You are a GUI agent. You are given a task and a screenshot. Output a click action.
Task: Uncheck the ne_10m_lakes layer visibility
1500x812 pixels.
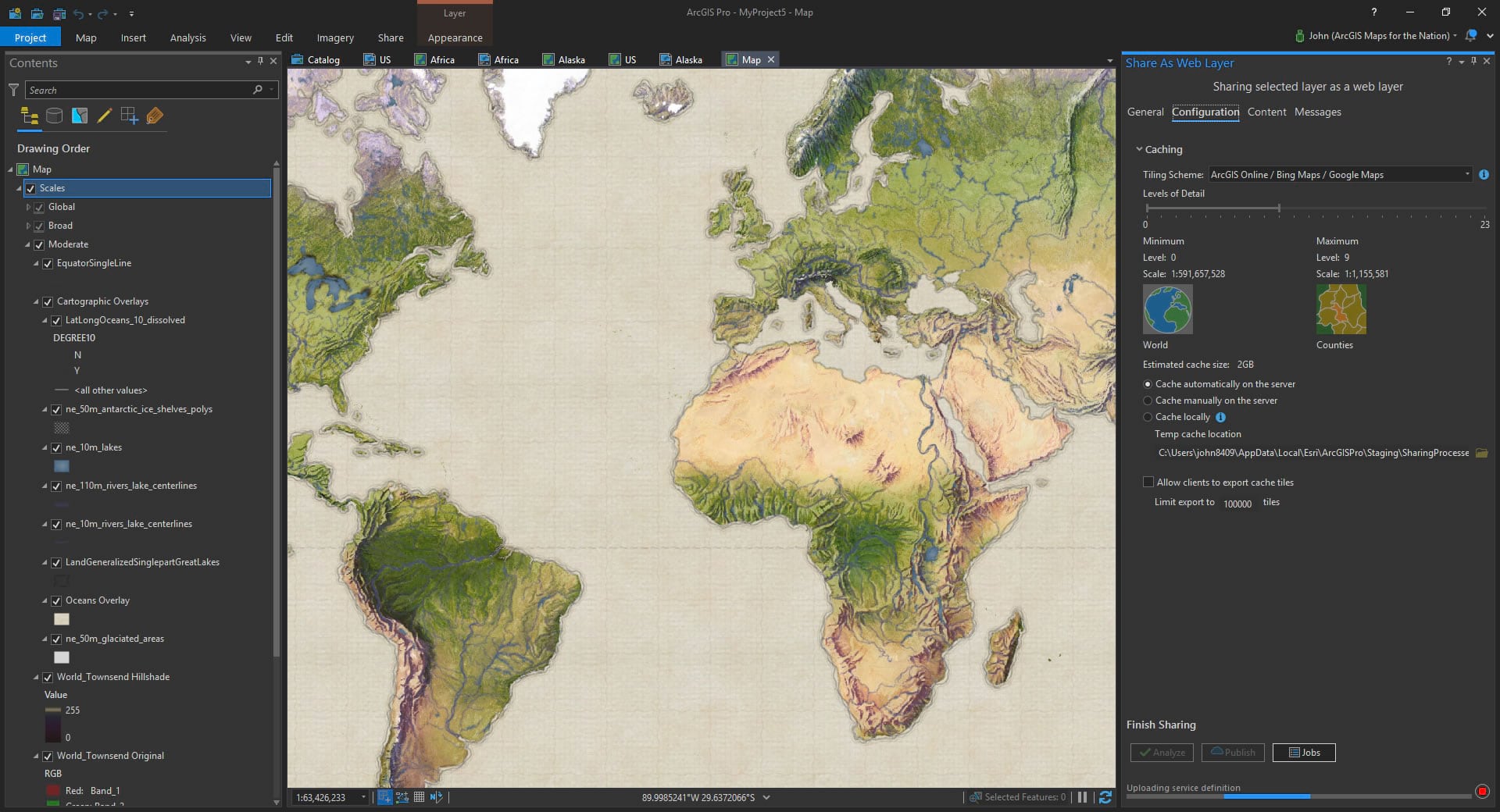point(56,448)
